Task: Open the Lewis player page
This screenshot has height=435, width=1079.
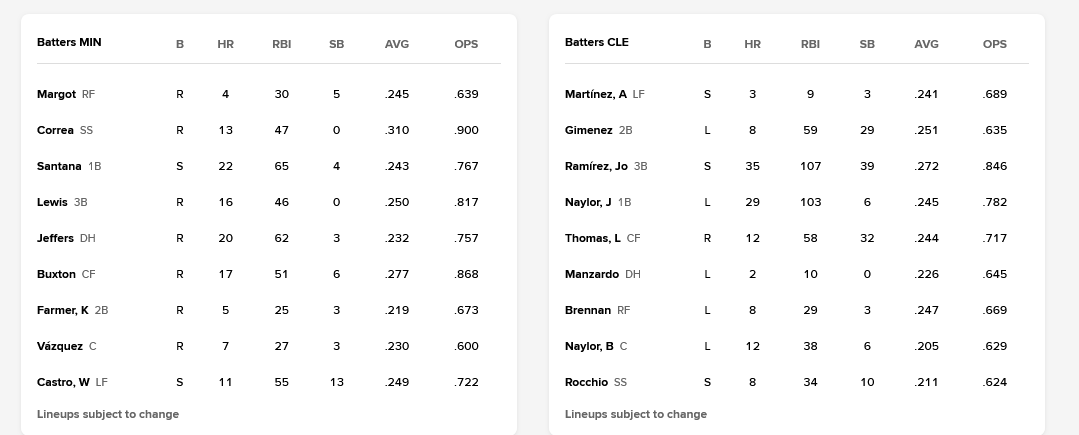Action: tap(52, 202)
